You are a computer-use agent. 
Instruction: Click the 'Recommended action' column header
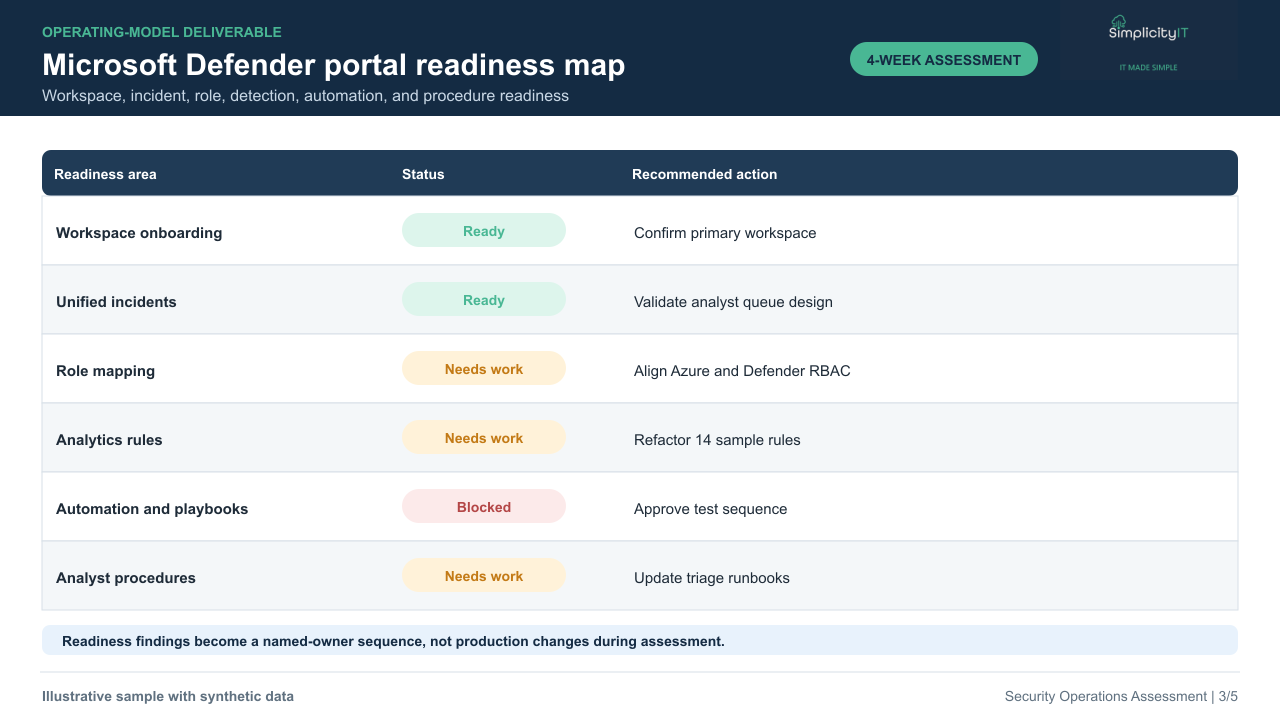click(704, 174)
